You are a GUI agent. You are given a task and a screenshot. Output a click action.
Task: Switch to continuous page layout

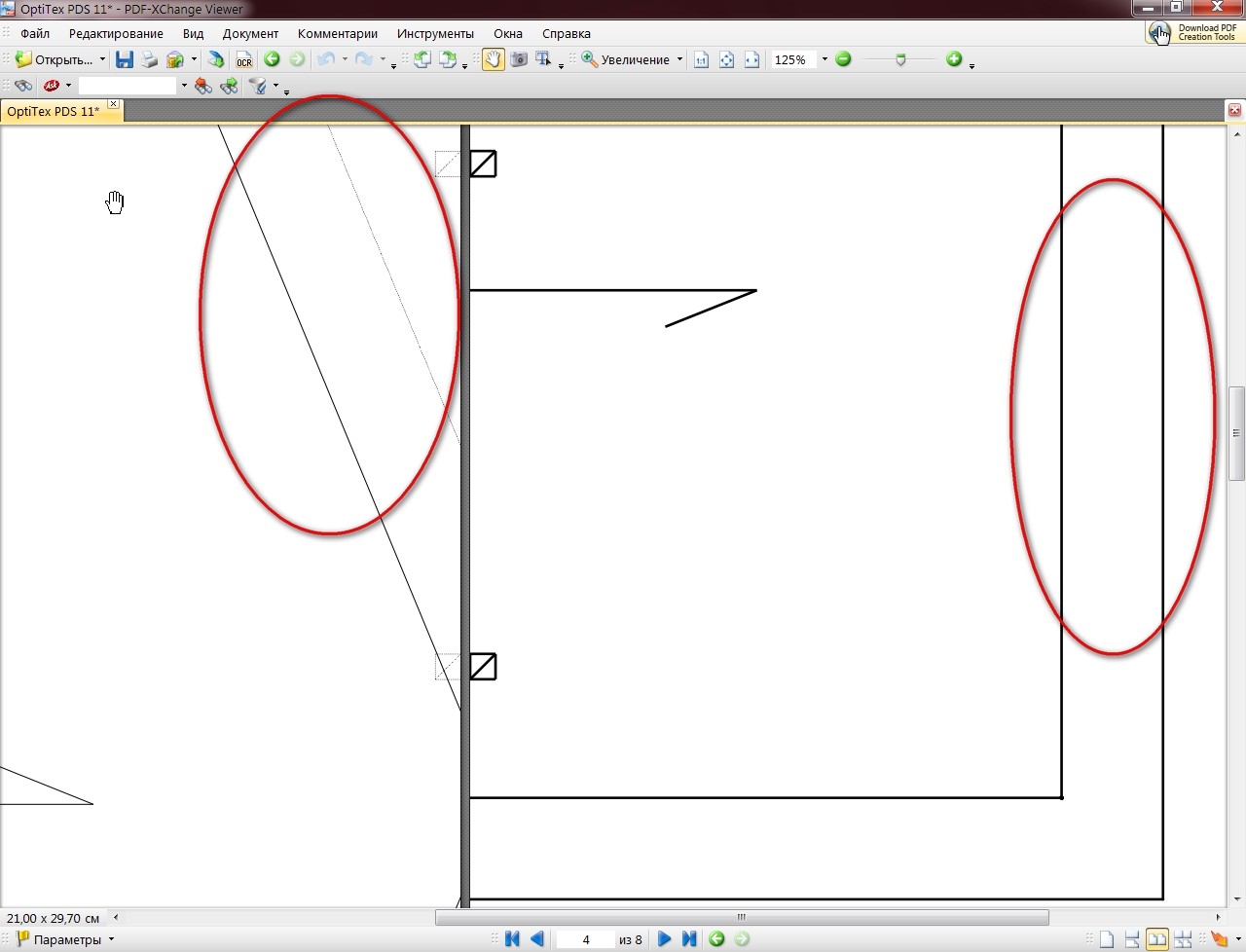[1132, 939]
